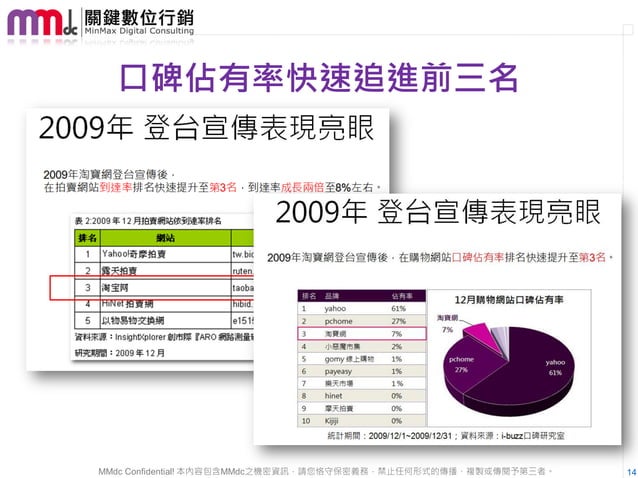Select the pchome 27% table row
Image resolution: width=638 pixels, height=478 pixels.
pyautogui.click(x=362, y=321)
